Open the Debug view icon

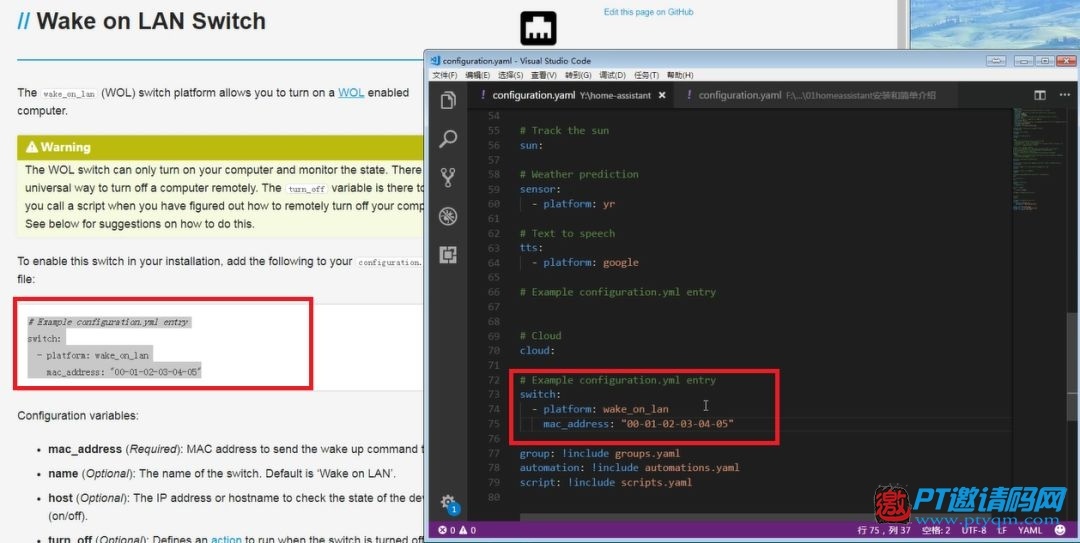coord(448,216)
